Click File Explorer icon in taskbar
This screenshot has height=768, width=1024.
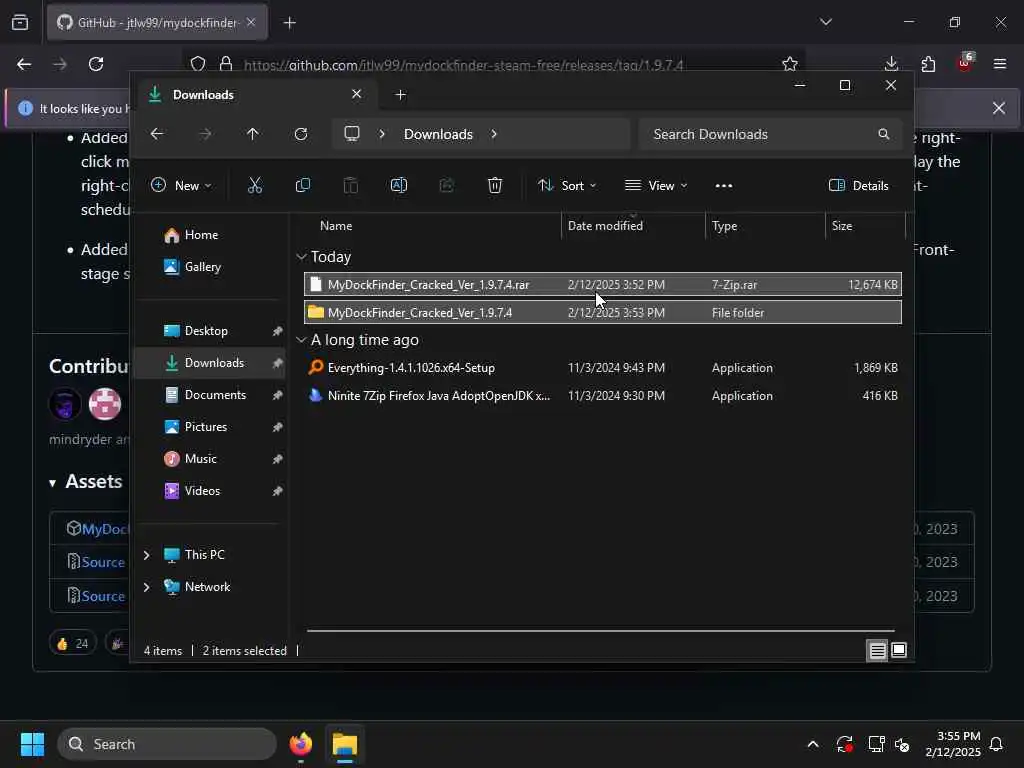click(x=344, y=744)
